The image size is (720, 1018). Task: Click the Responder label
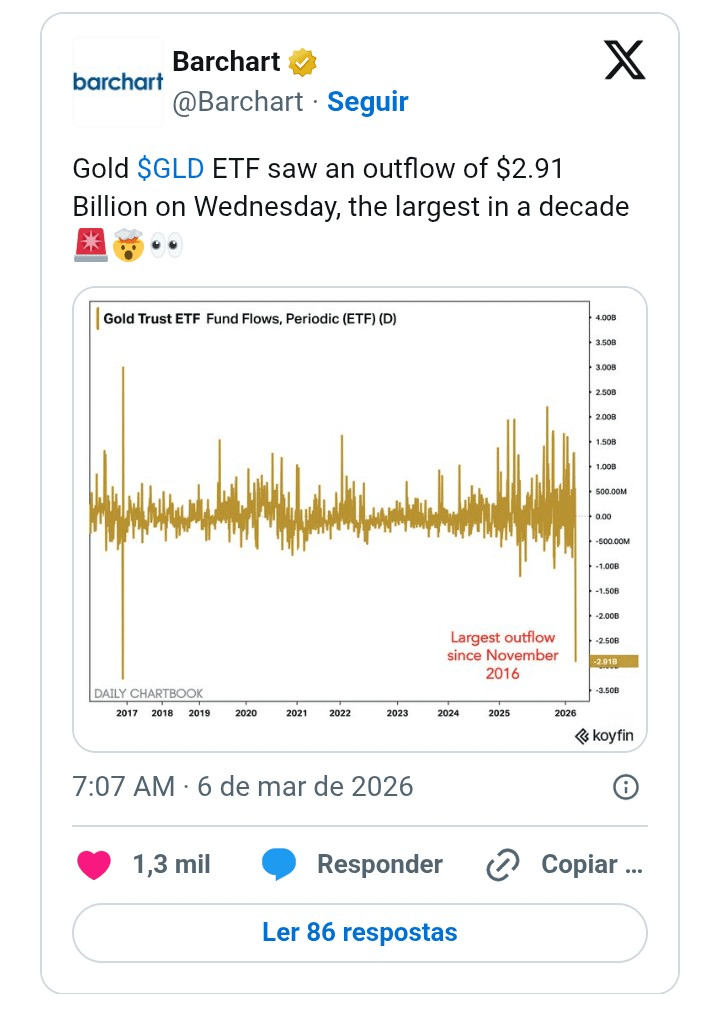(379, 864)
